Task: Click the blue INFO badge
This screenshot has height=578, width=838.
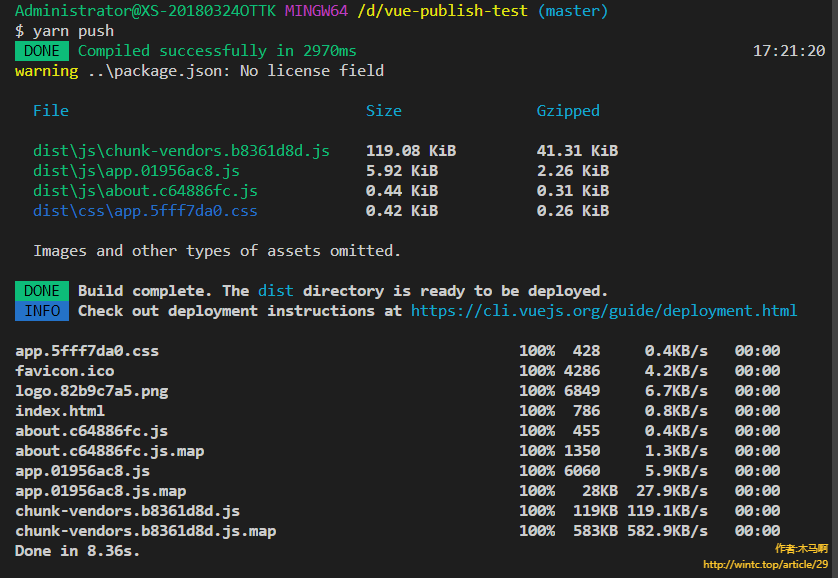Action: point(42,311)
